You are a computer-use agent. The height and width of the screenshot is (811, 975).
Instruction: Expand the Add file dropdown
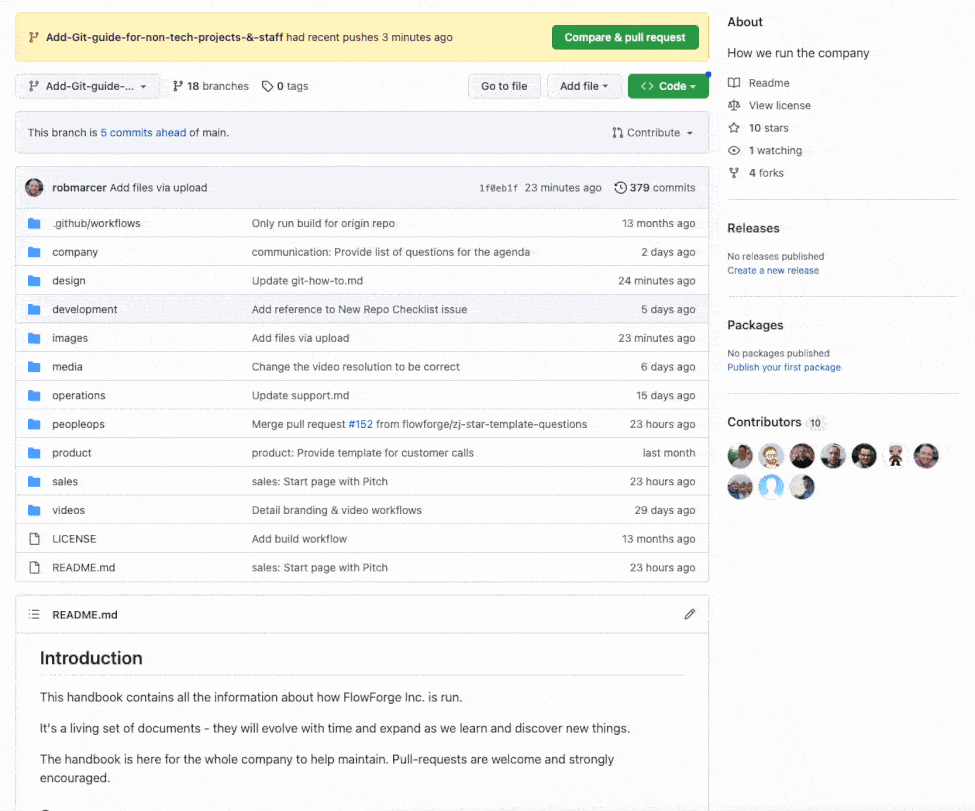tap(584, 86)
